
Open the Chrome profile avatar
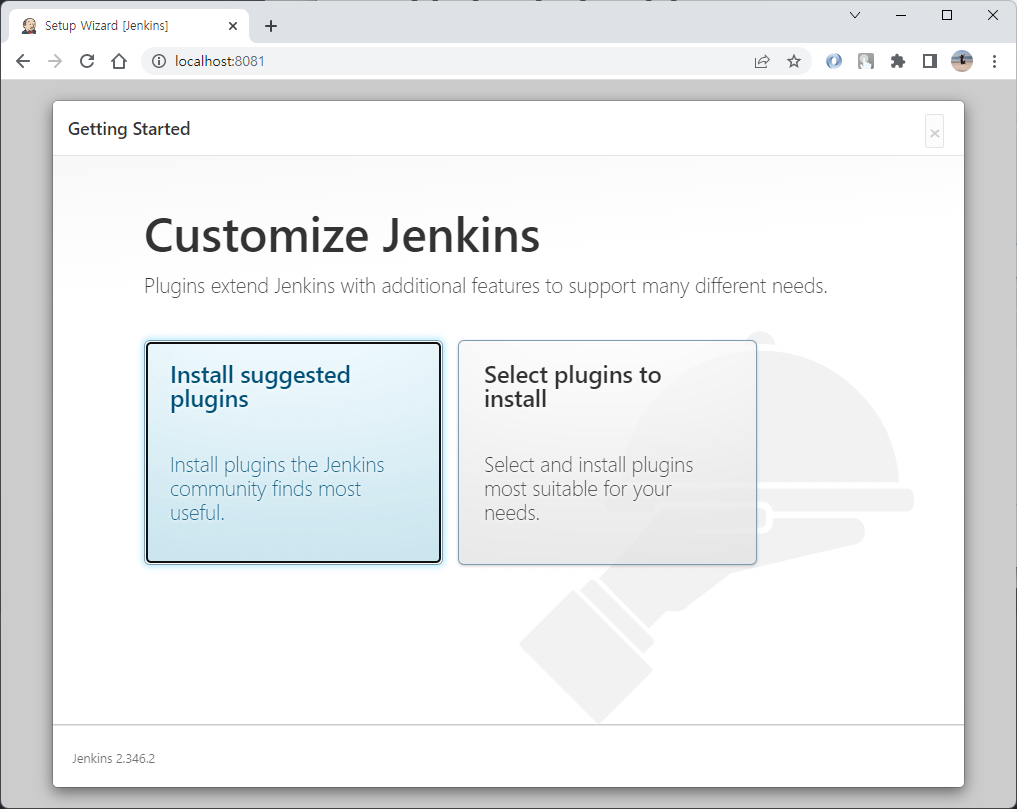click(x=962, y=61)
